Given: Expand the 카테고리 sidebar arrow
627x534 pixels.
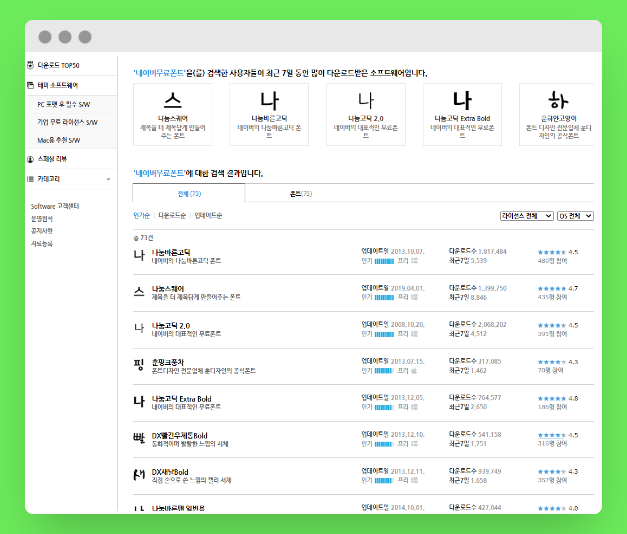Looking at the screenshot, I should click(x=108, y=179).
